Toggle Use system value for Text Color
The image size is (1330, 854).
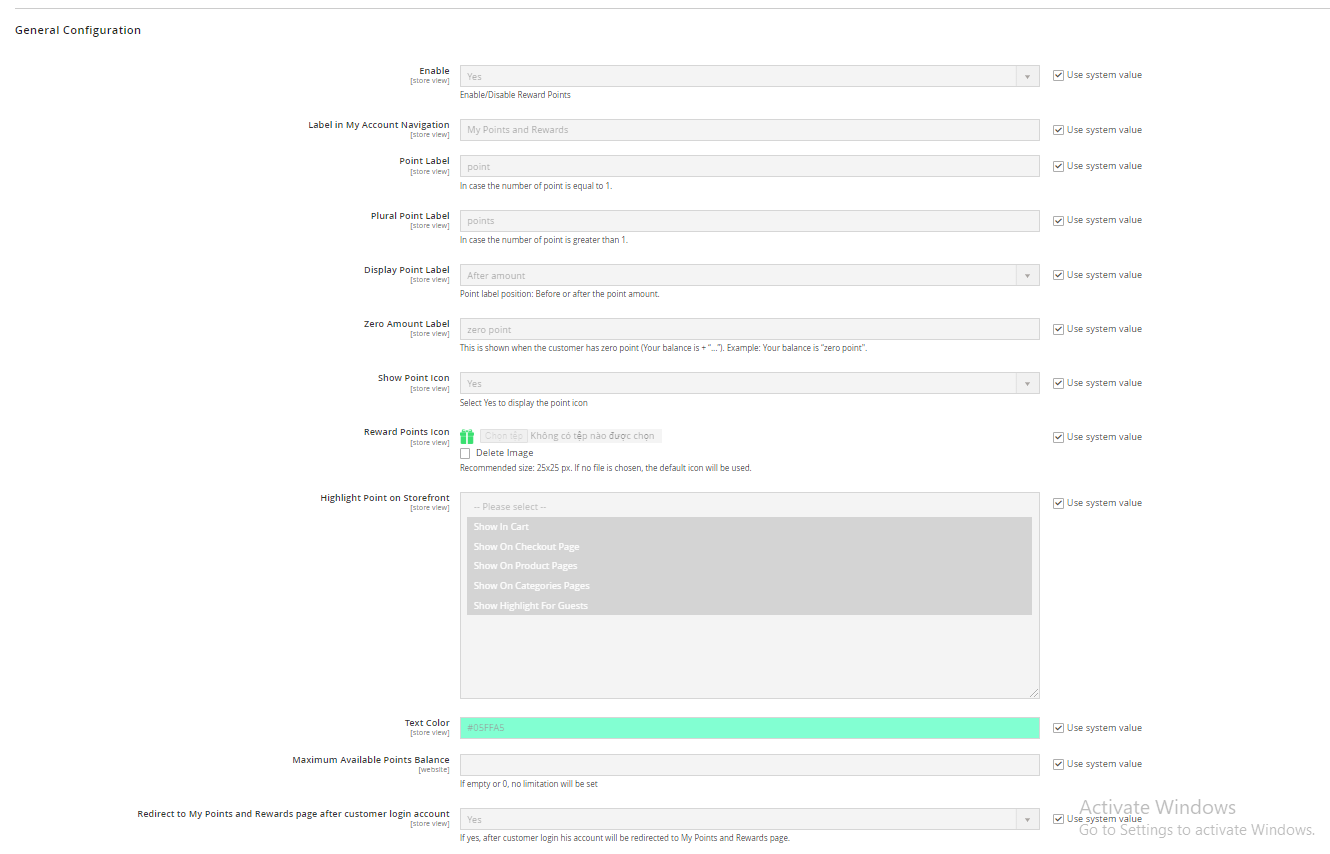pyautogui.click(x=1058, y=728)
